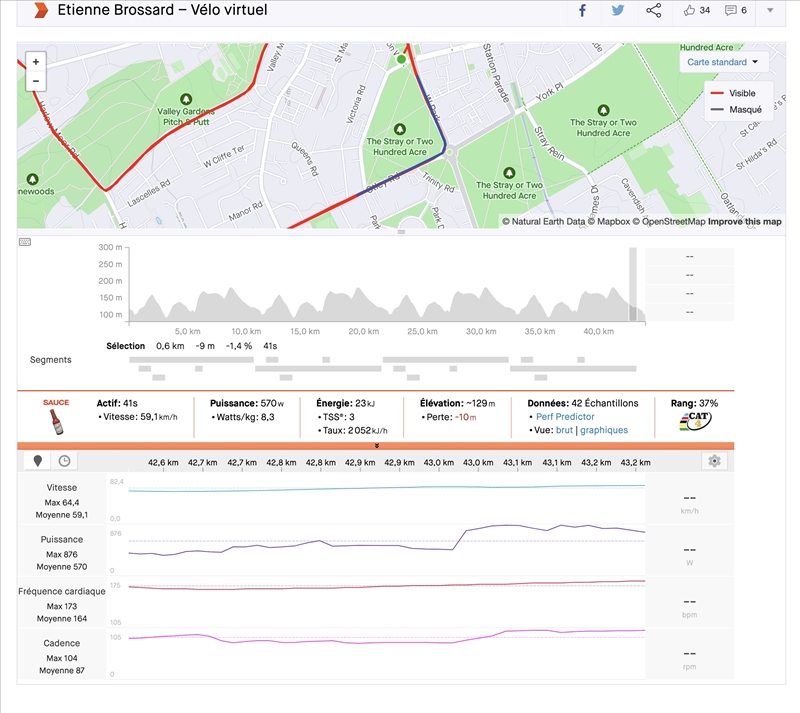This screenshot has width=800, height=713.
Task: Click the highlighted selection on the elevation profile
Action: pos(633,284)
